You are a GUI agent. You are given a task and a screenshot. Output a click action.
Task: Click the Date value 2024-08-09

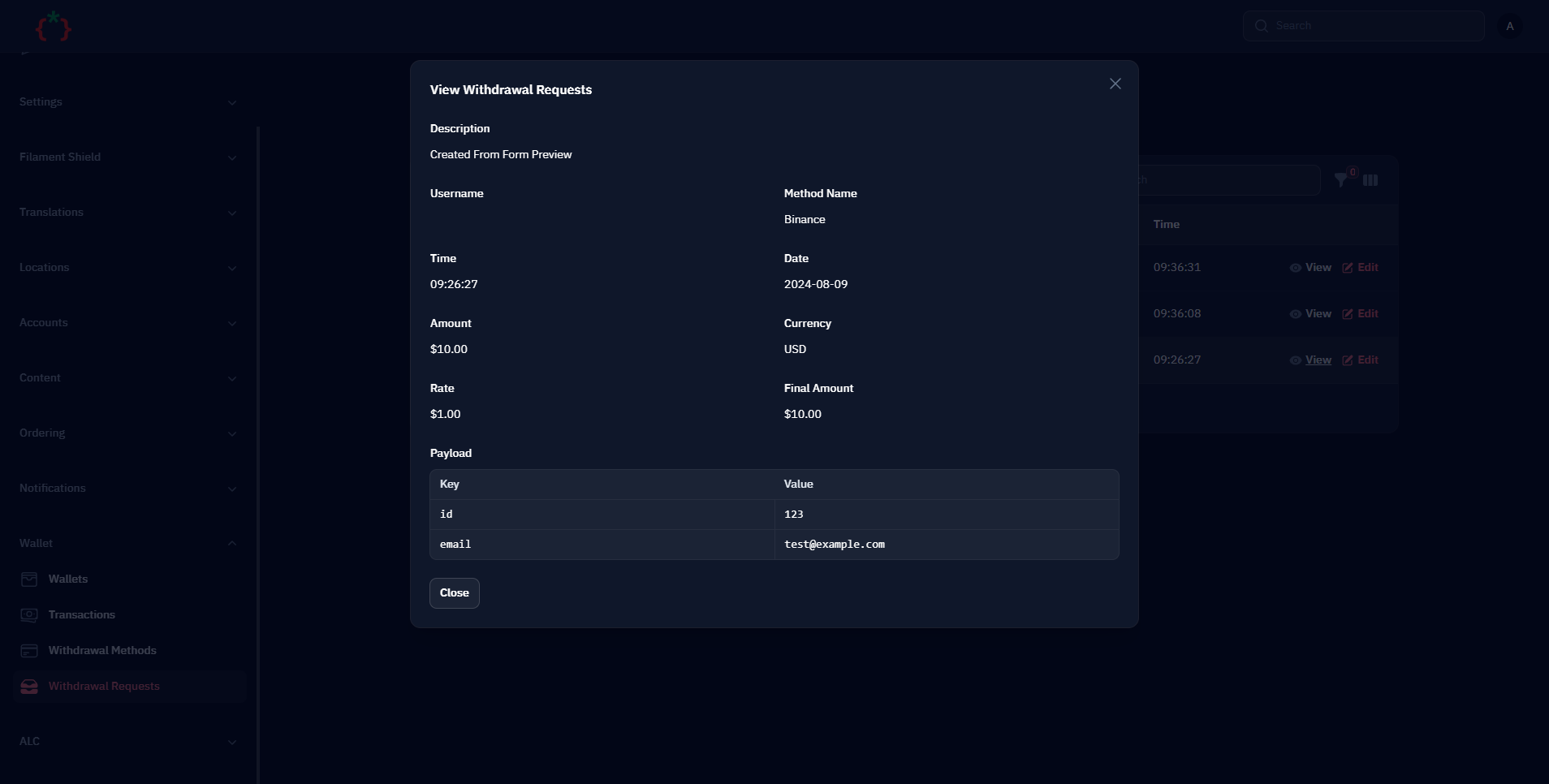(x=816, y=285)
